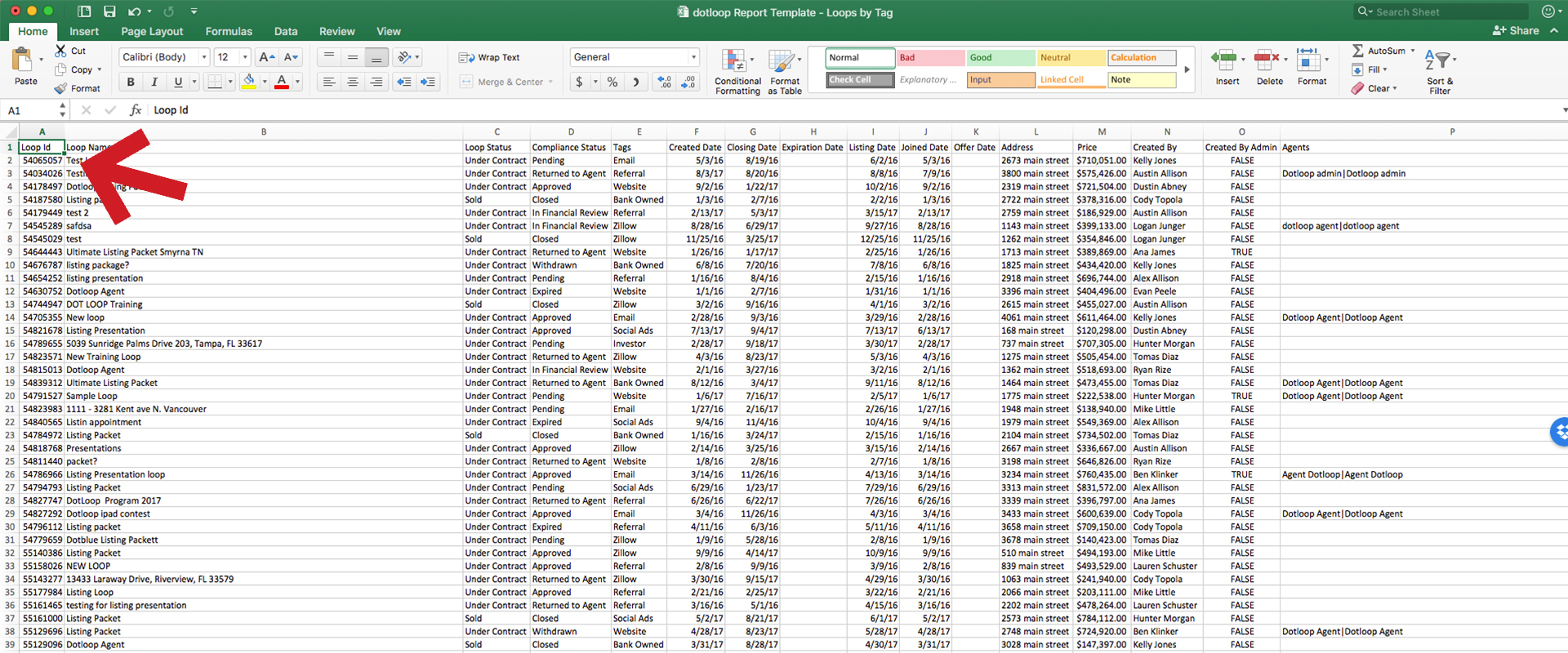Decrease font size with the small A icon
Viewport: 1568px width, 653px height.
click(x=291, y=57)
